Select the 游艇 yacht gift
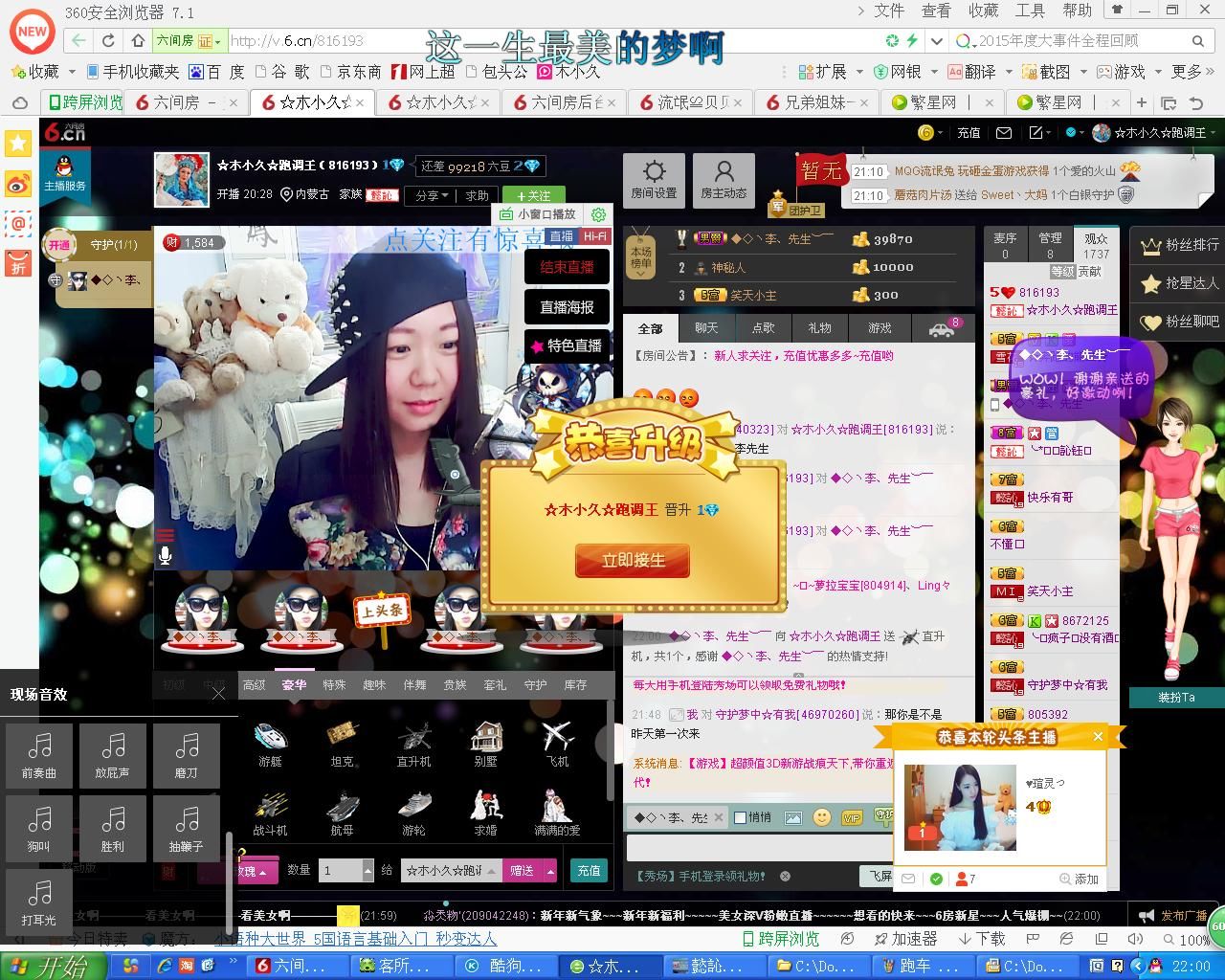 pos(271,745)
